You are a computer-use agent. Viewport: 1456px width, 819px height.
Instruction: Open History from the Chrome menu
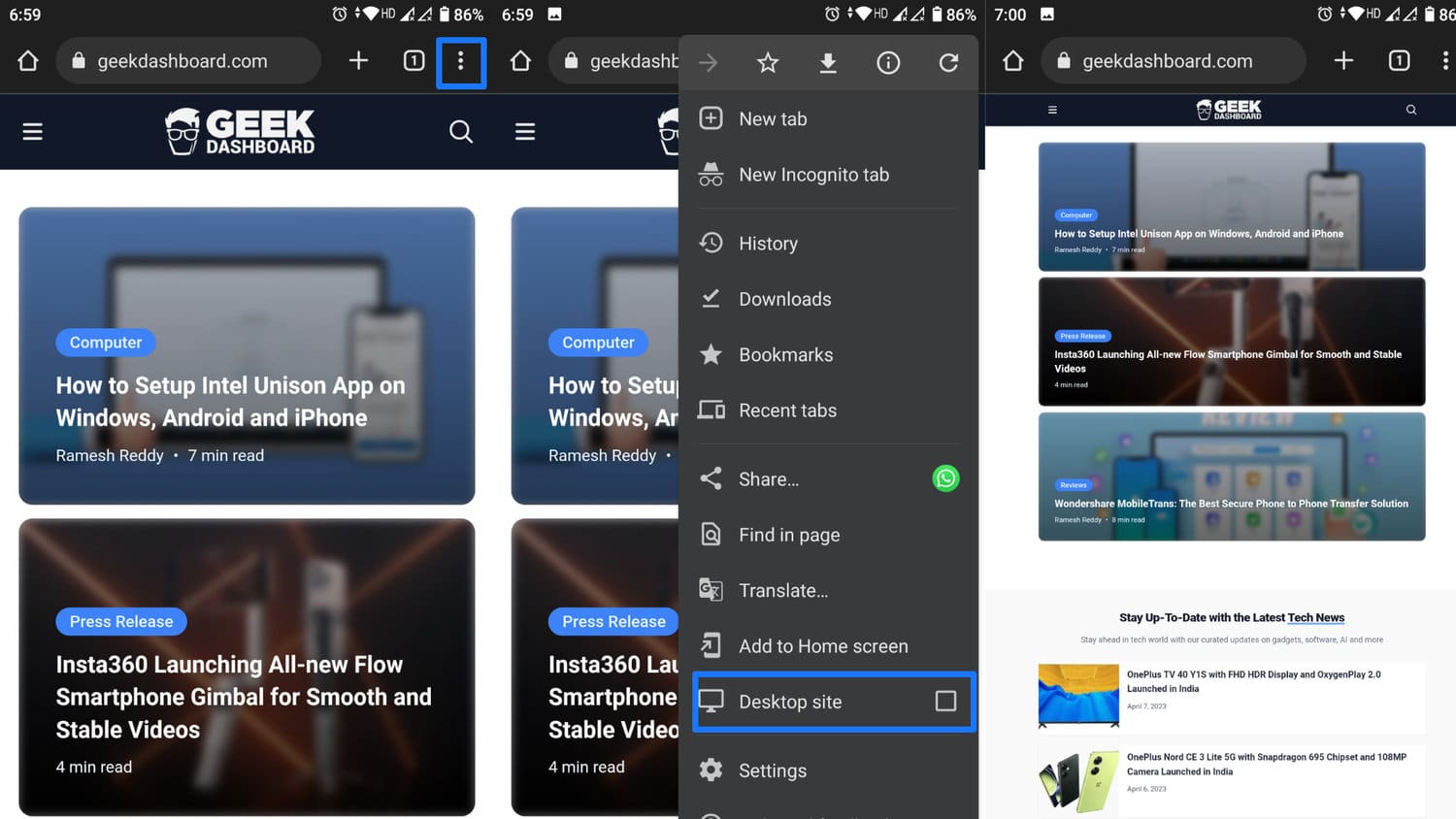tap(768, 243)
